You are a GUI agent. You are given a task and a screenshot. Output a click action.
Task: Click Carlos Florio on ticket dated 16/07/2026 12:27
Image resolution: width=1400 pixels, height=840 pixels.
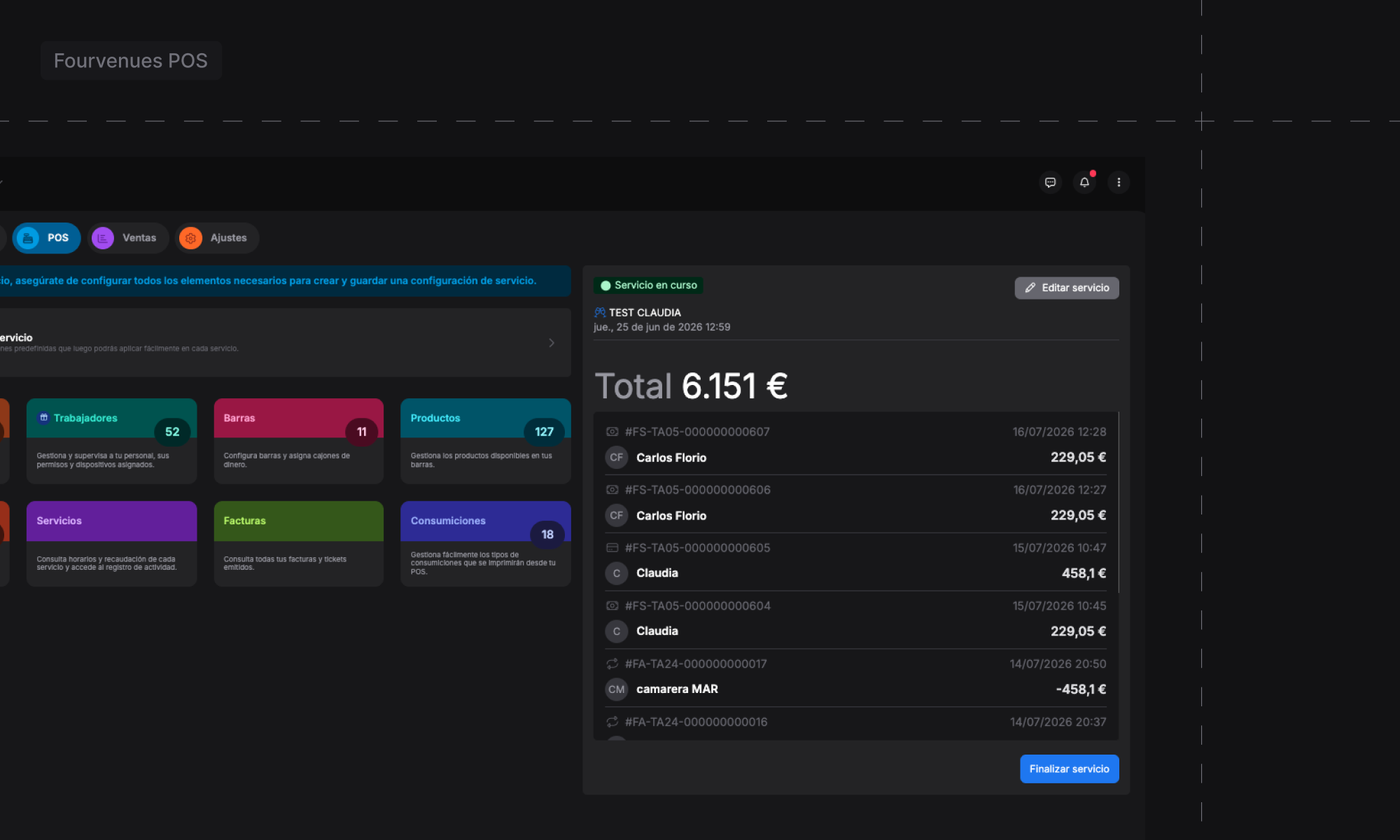[x=671, y=516]
